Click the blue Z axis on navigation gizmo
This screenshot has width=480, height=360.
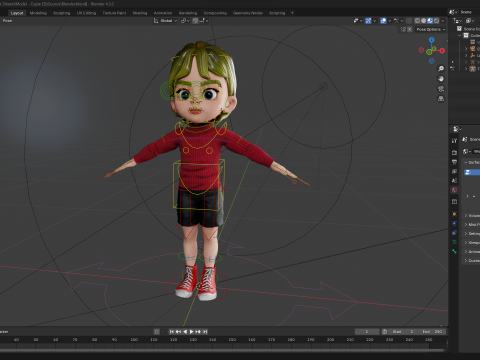coord(432,40)
